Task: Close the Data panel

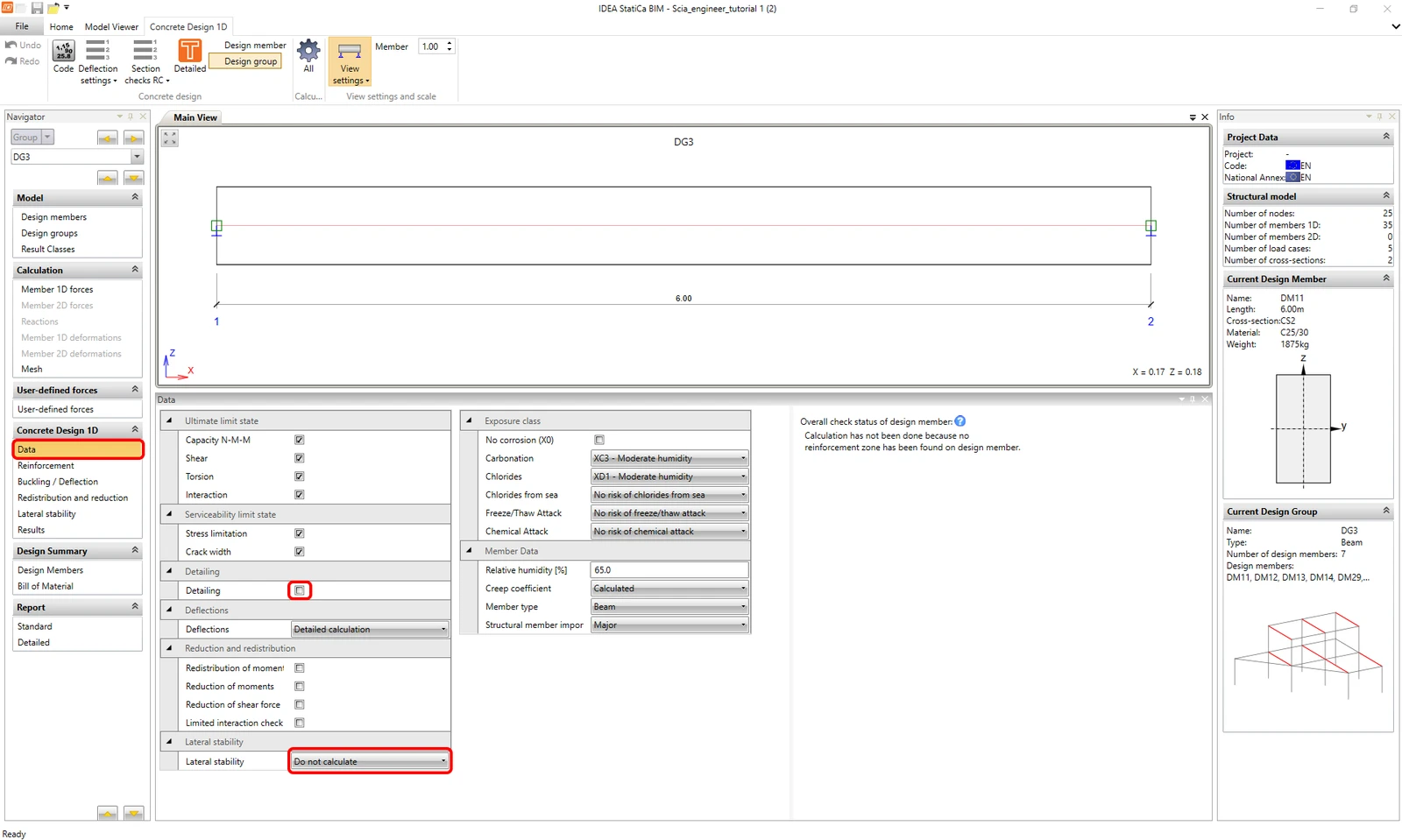Action: 1205,399
